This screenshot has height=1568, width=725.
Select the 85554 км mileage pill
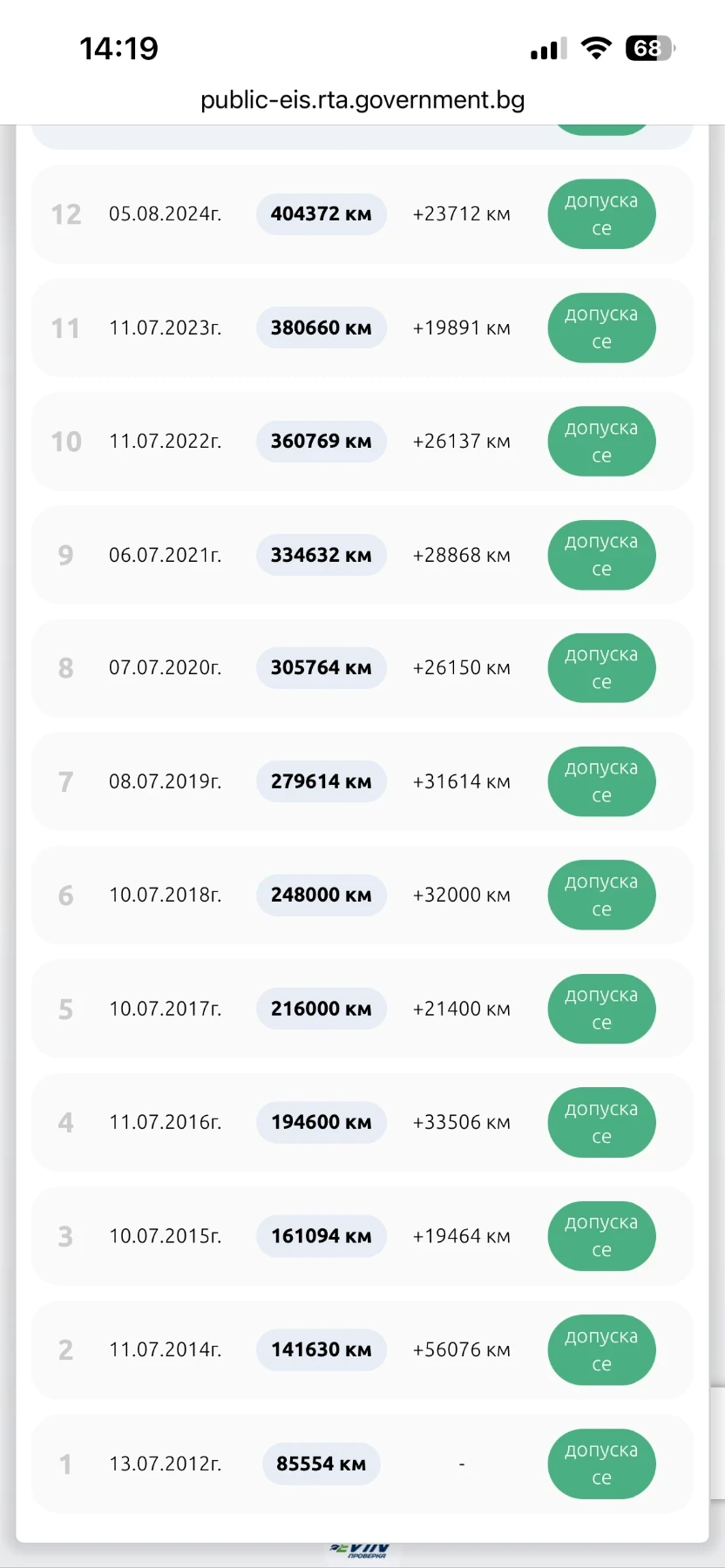pyautogui.click(x=321, y=1463)
